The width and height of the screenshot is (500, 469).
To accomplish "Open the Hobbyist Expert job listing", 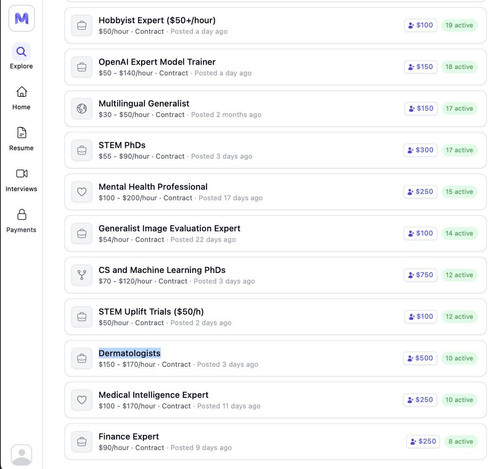I will click(275, 25).
